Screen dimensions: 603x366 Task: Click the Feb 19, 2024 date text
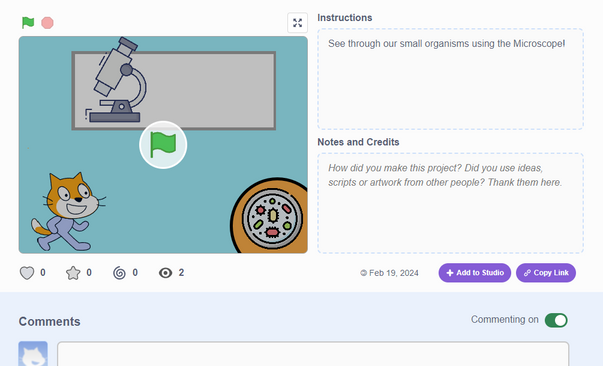click(393, 273)
